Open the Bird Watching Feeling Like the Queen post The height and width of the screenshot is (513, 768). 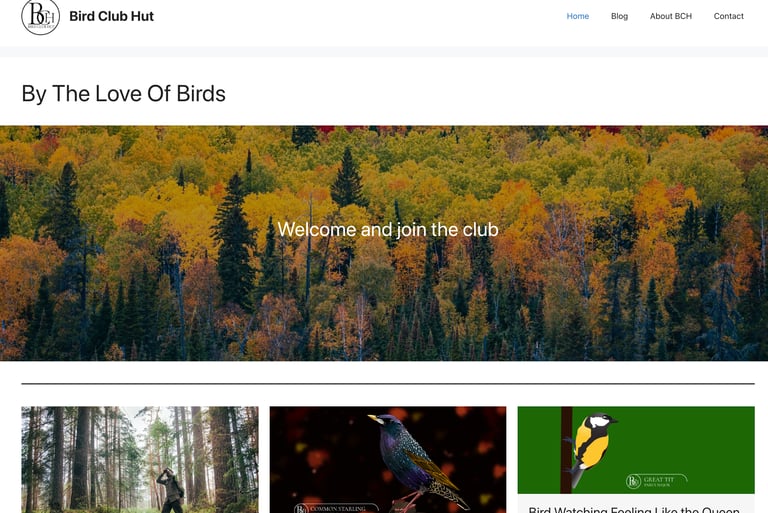tap(634, 509)
